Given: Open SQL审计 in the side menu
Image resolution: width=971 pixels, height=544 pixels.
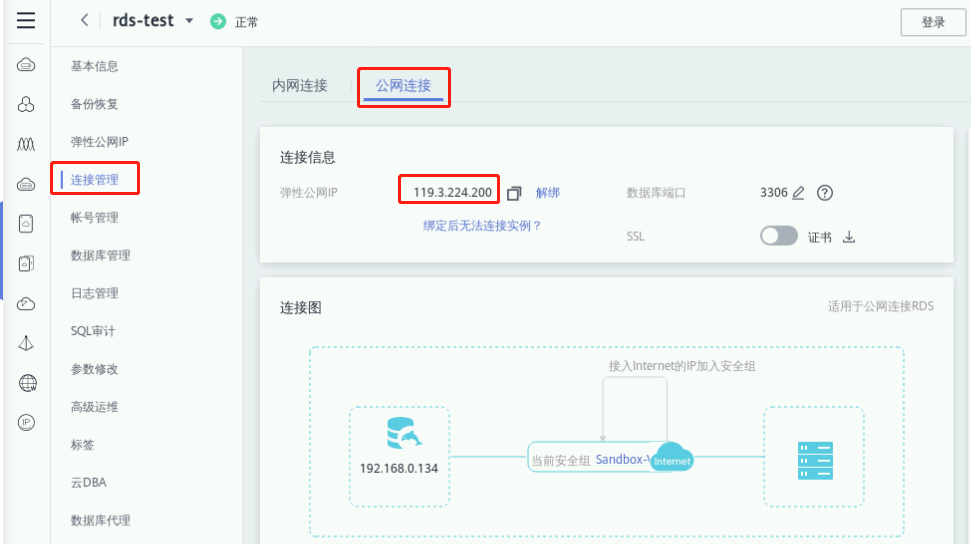Looking at the screenshot, I should 93,331.
